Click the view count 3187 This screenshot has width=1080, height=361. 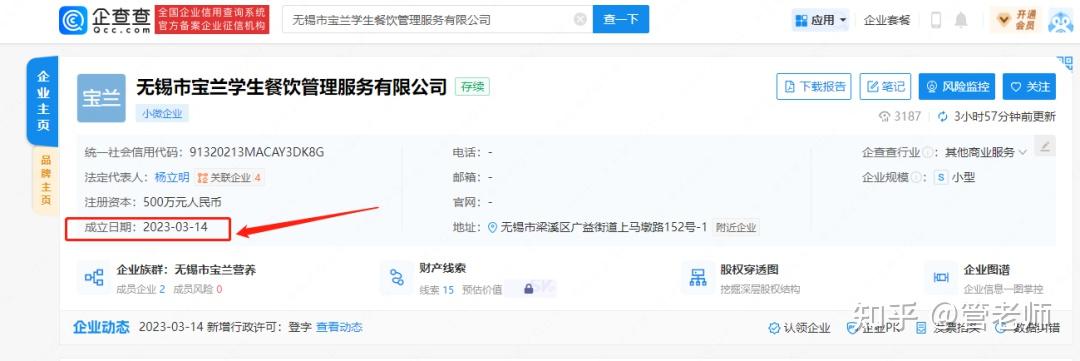900,116
